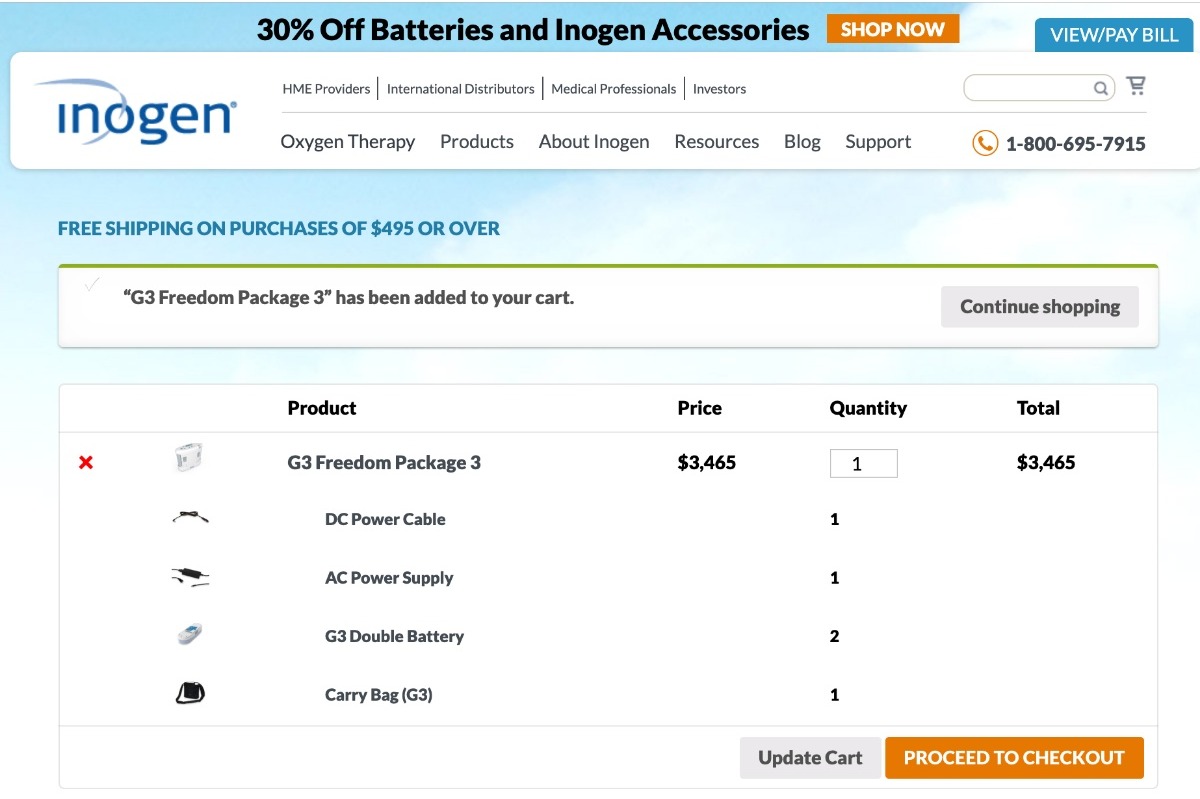
Task: Click the $3,465 value under Price
Action: 707,463
